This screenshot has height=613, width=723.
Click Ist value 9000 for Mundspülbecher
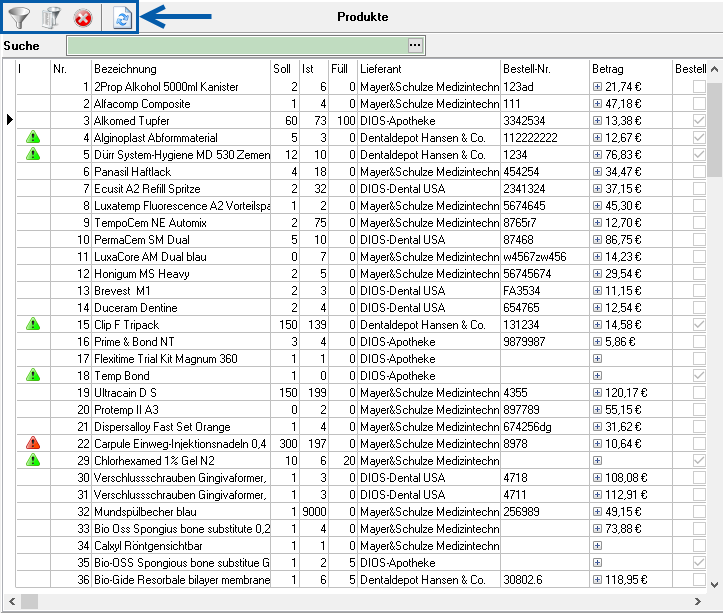[314, 512]
